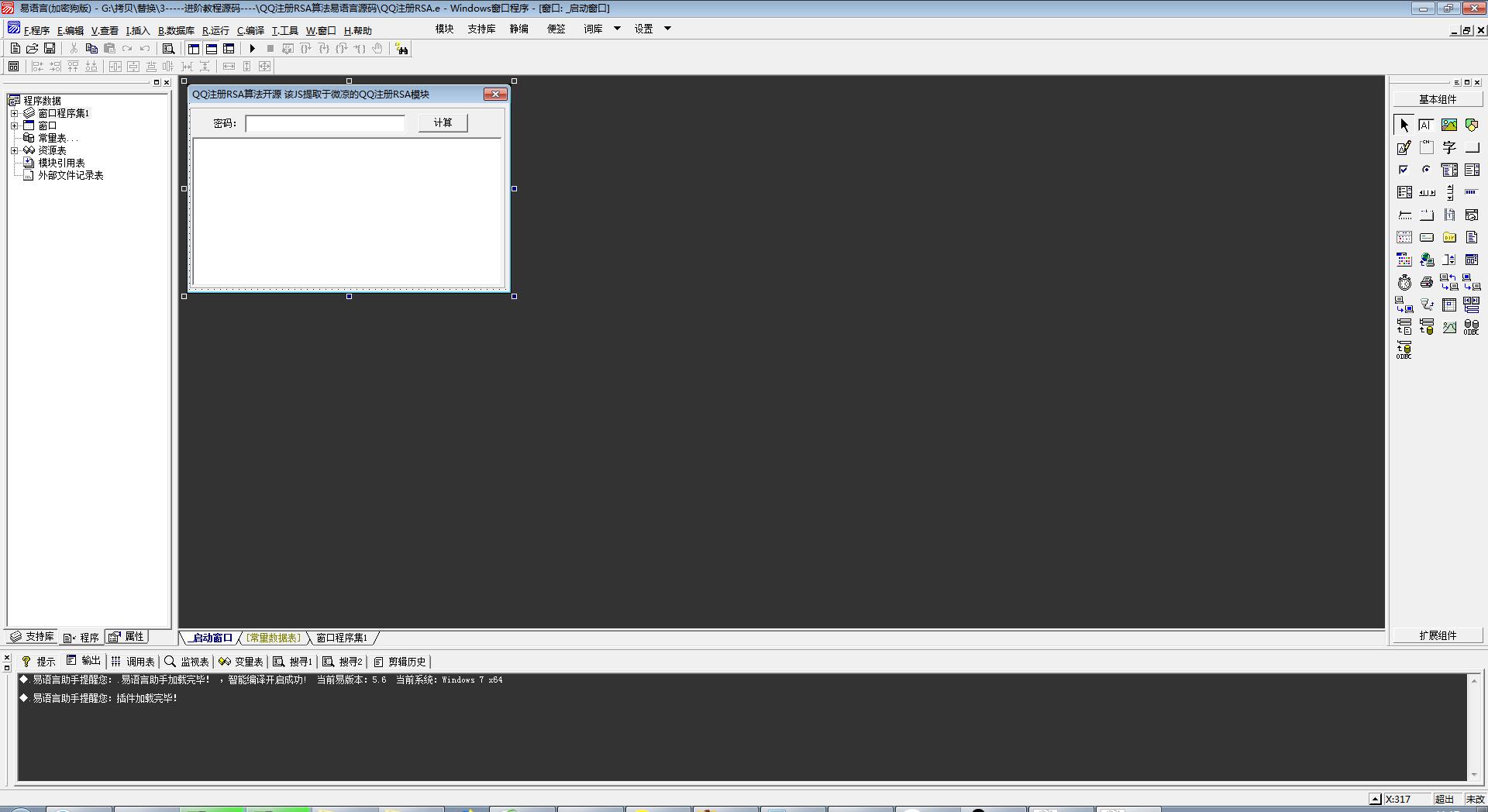Screen dimensions: 1488x812
Task: Select the printer component icon
Action: click(1426, 283)
